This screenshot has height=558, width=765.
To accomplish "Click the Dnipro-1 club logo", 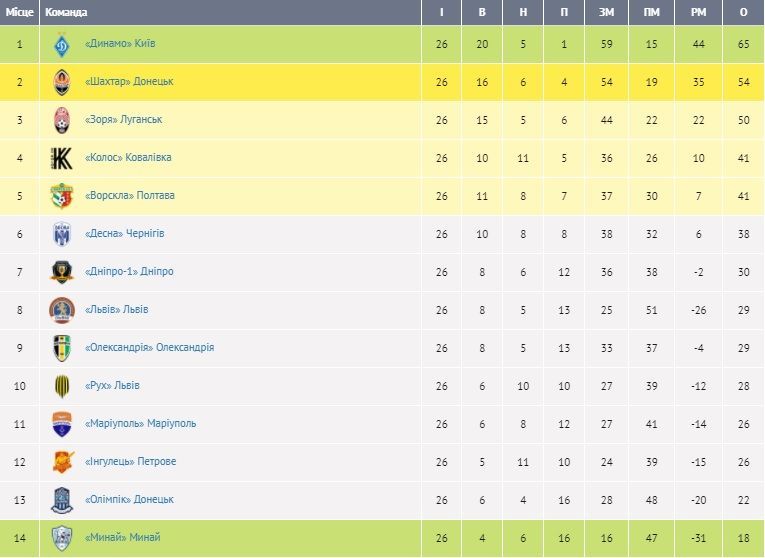I will [x=62, y=272].
